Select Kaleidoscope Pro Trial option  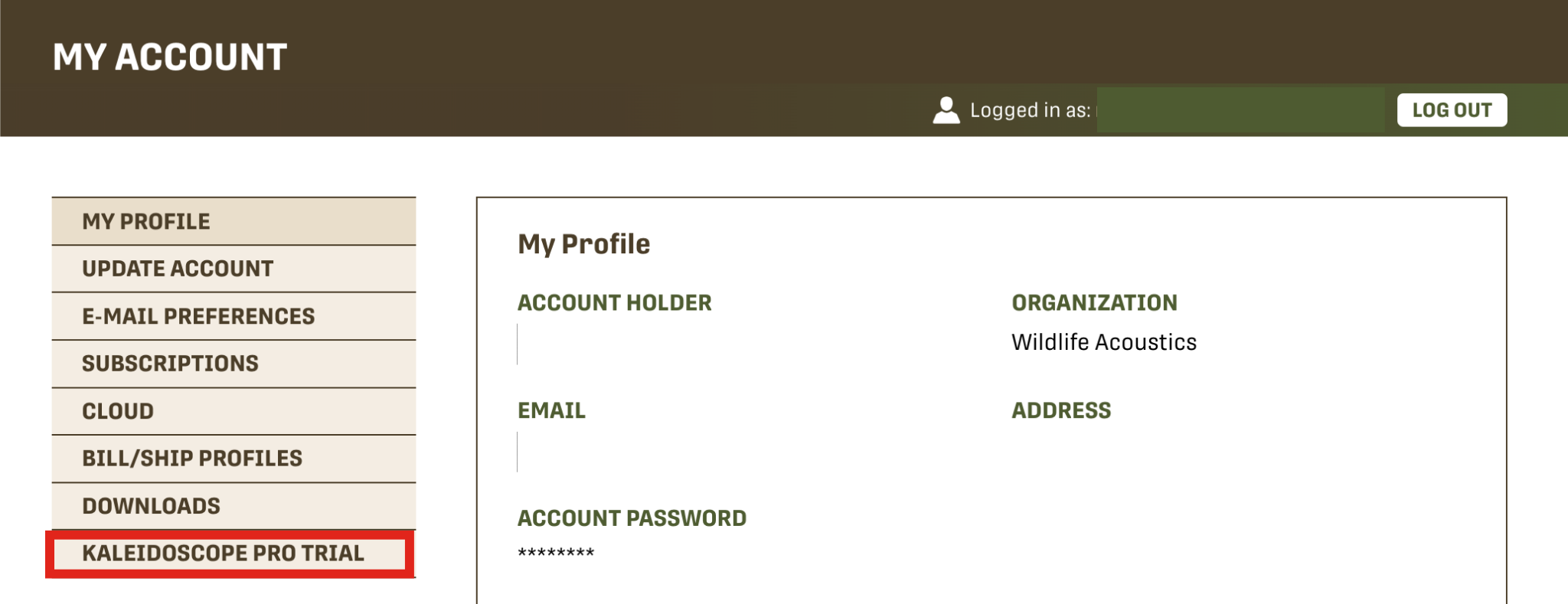[x=230, y=553]
